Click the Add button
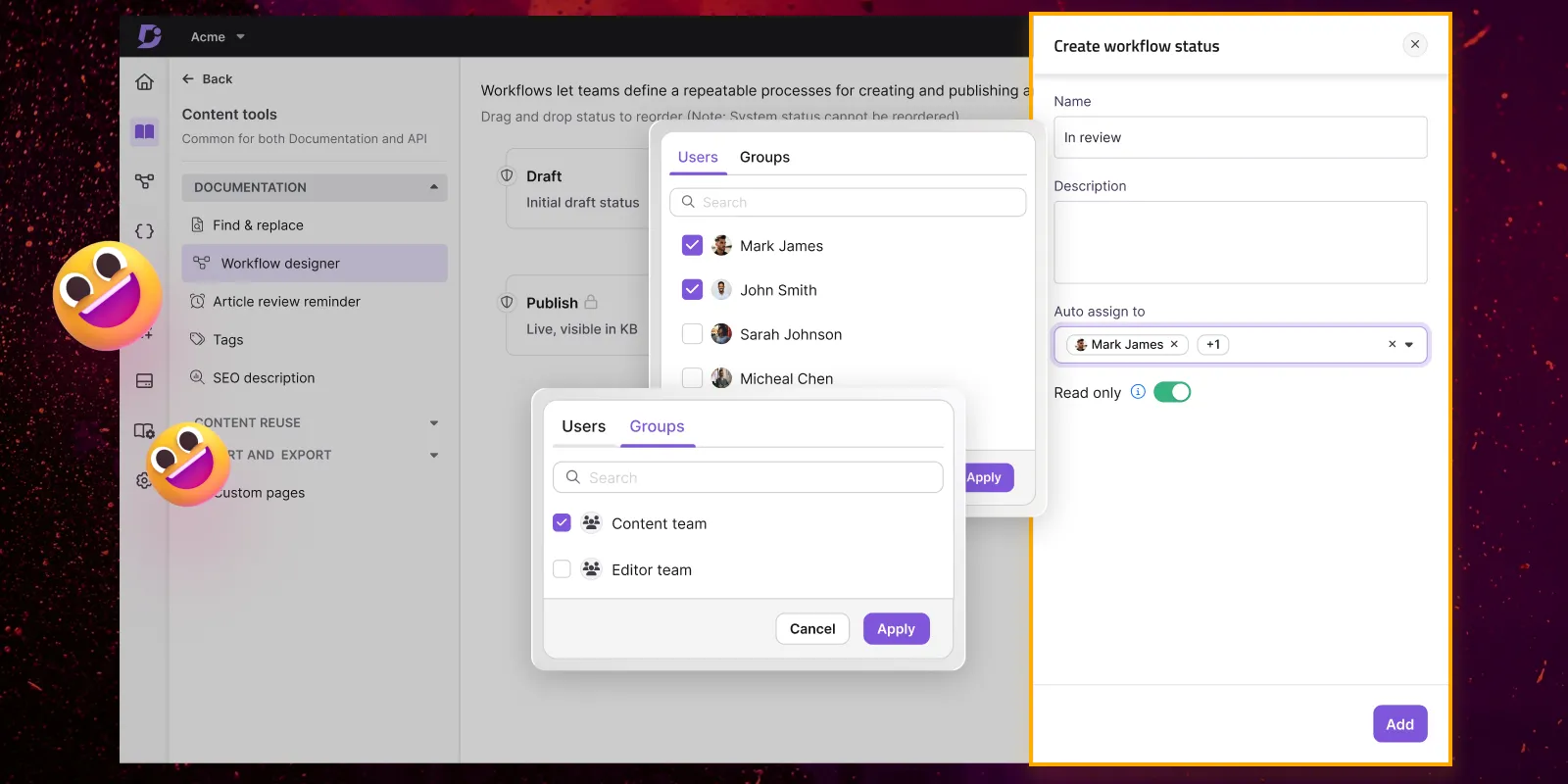This screenshot has width=1568, height=784. (1399, 724)
